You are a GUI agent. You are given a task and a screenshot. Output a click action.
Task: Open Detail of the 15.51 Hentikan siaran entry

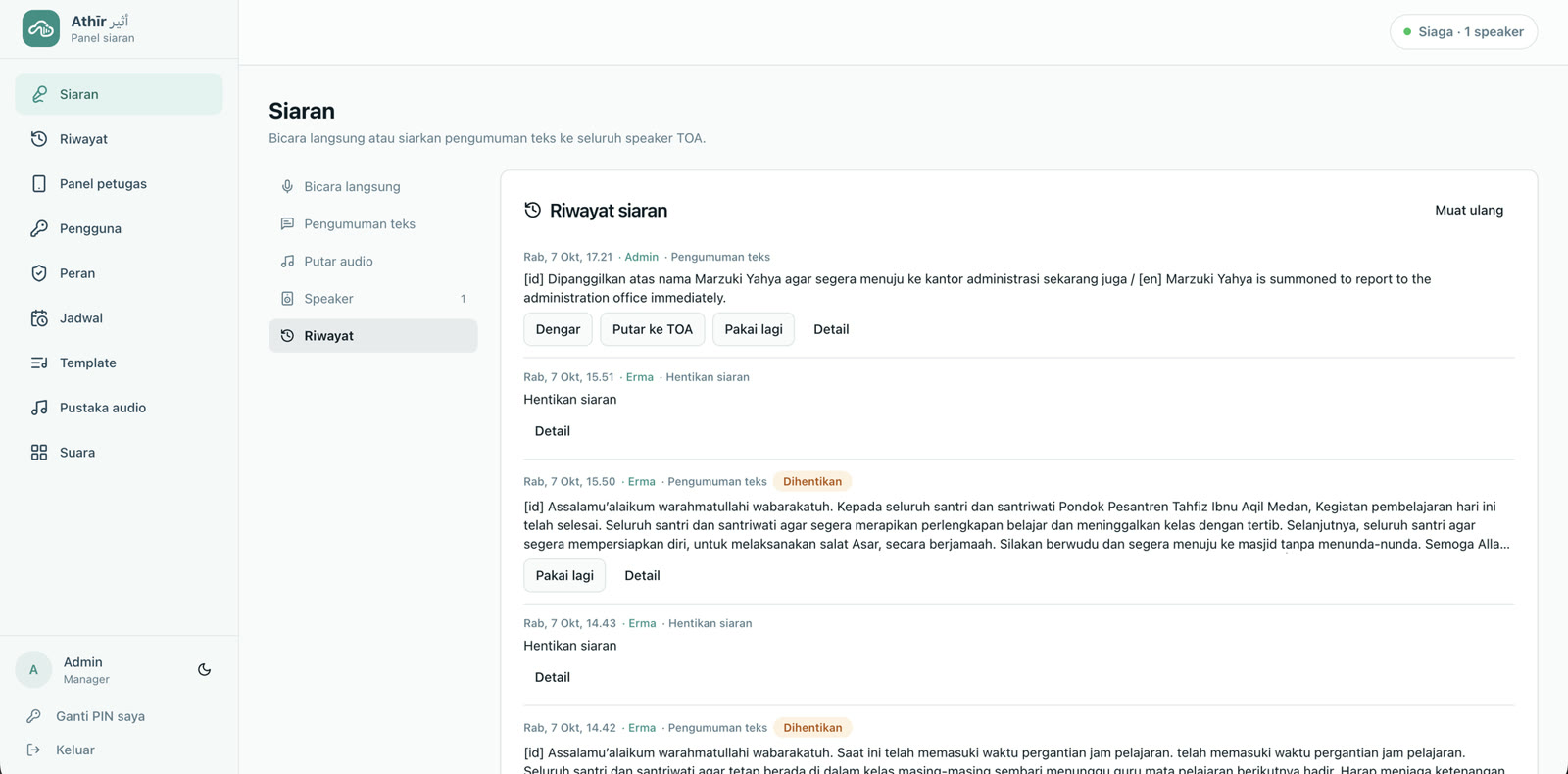[x=553, y=431]
